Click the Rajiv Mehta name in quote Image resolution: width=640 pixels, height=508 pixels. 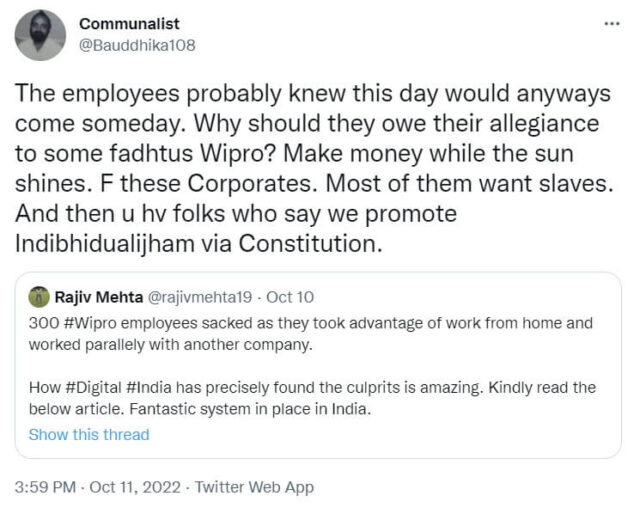102,296
